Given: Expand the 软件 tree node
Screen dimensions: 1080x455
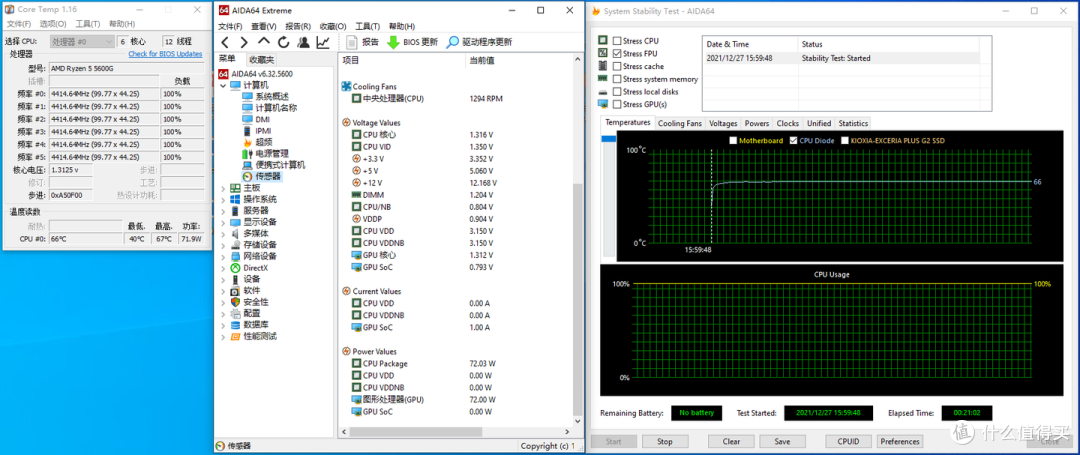Looking at the screenshot, I should [x=222, y=290].
